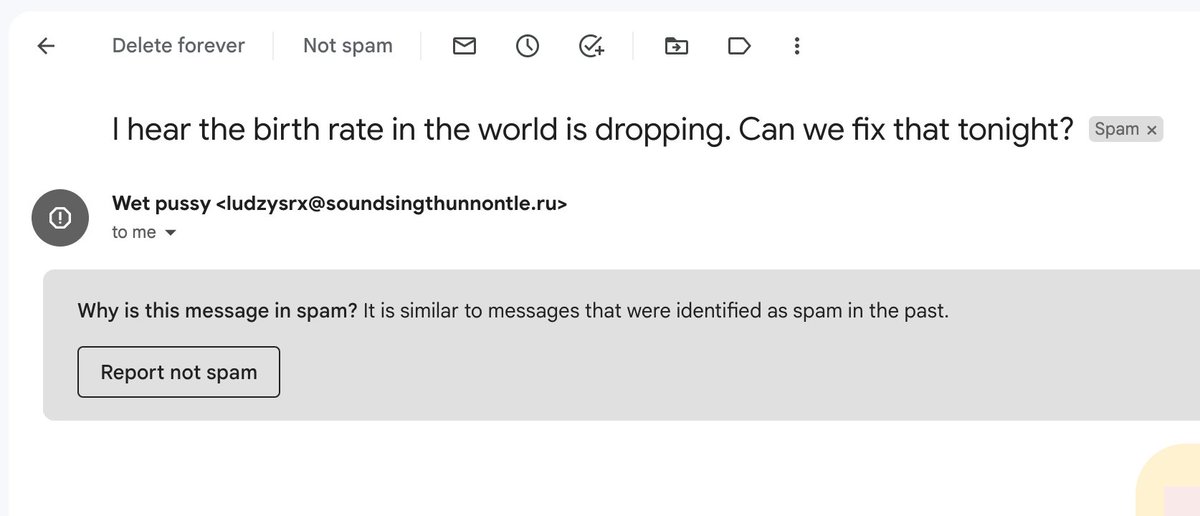Click the sender's spam warning avatar
The image size is (1200, 516).
point(60,216)
